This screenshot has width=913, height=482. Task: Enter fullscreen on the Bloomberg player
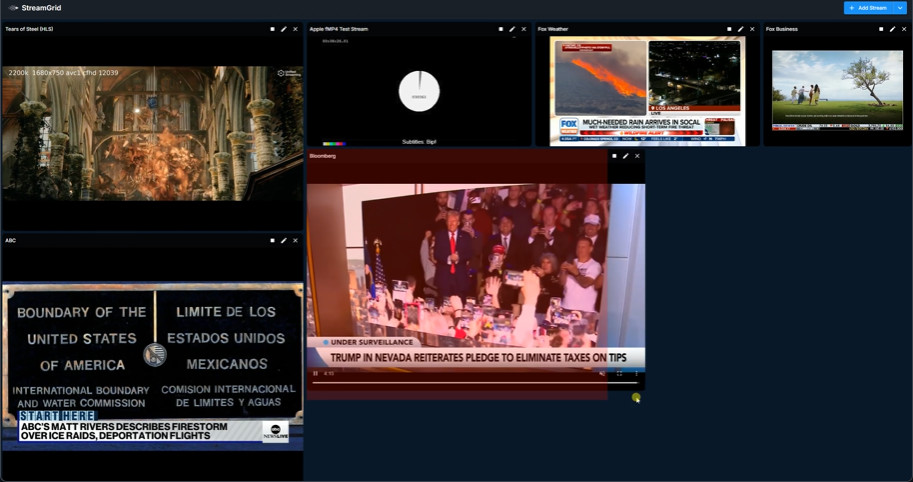pyautogui.click(x=620, y=373)
